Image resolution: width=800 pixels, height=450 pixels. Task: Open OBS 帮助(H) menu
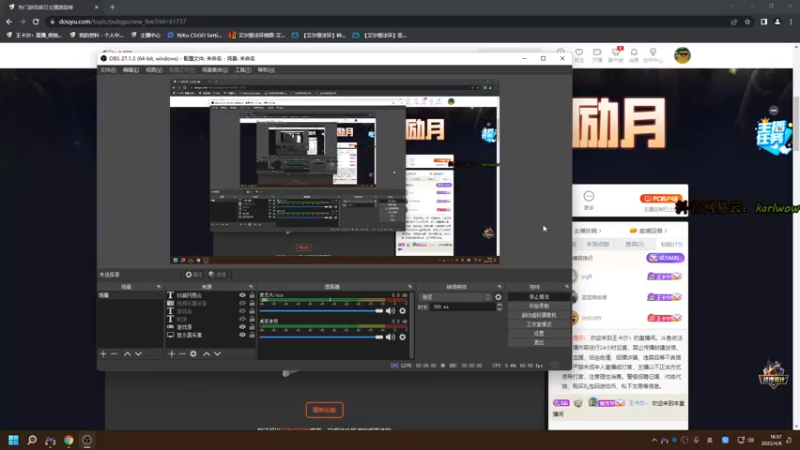coord(266,70)
